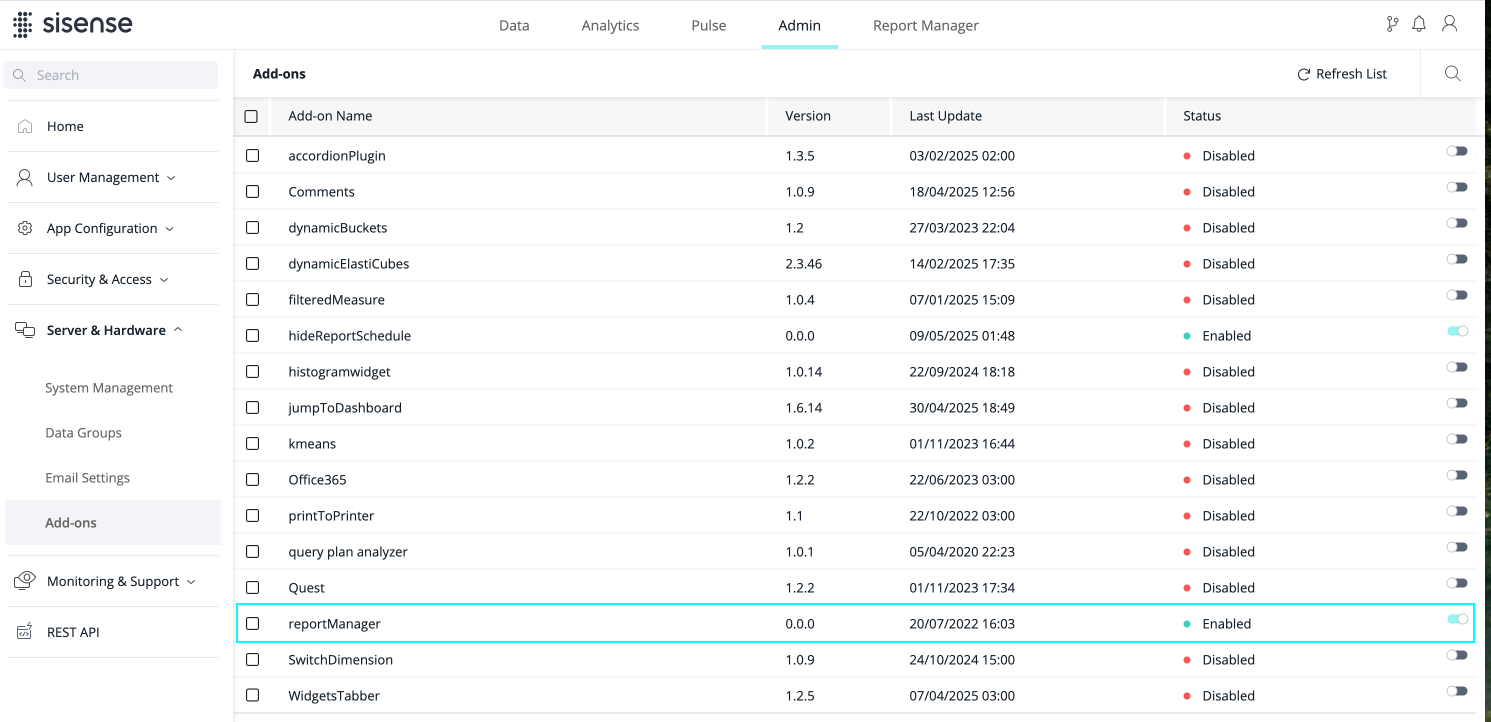Enable the accordionPlugin add-on toggle
This screenshot has height=722, width=1491.
1457,151
